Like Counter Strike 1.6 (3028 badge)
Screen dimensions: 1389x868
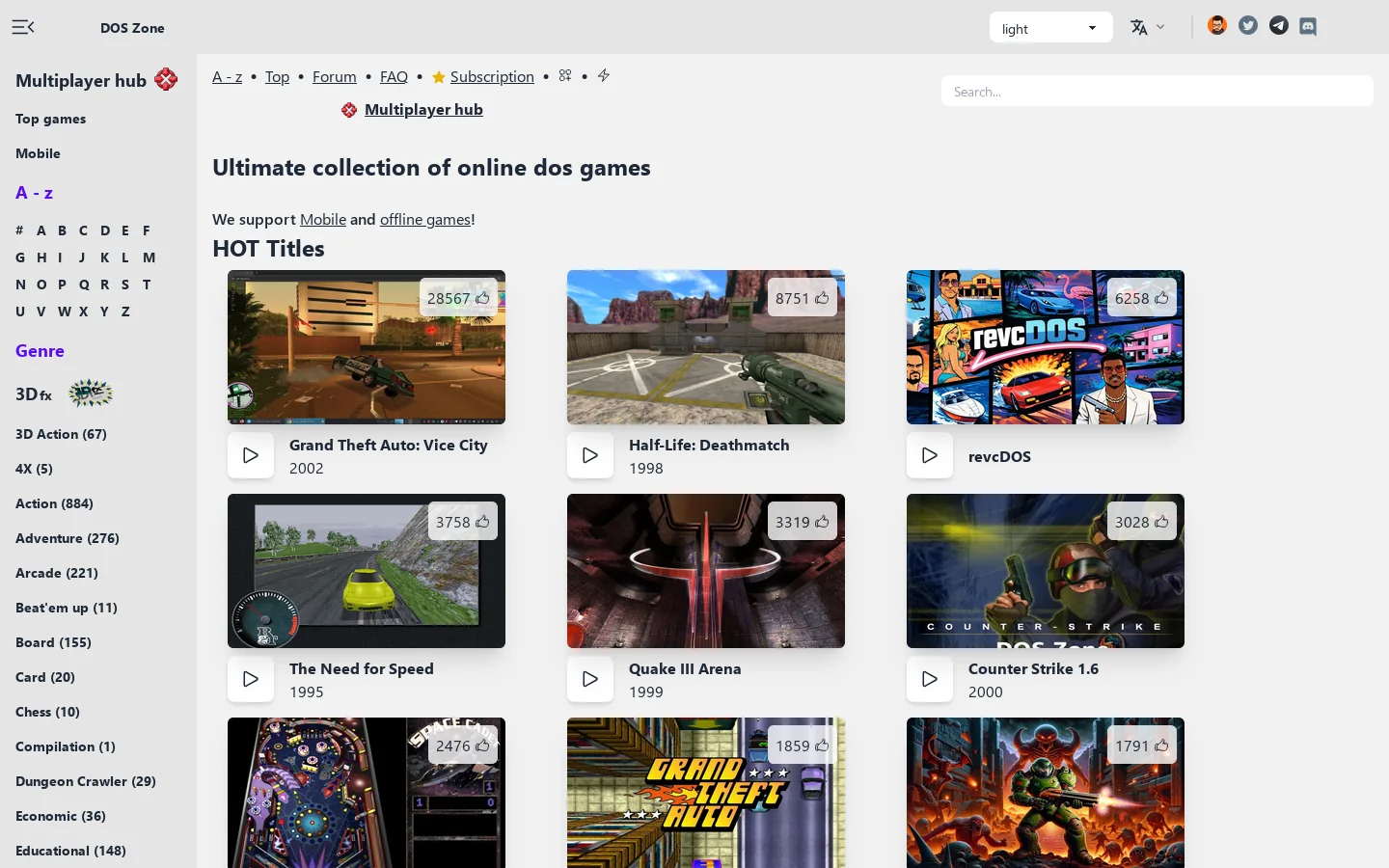1142,522
